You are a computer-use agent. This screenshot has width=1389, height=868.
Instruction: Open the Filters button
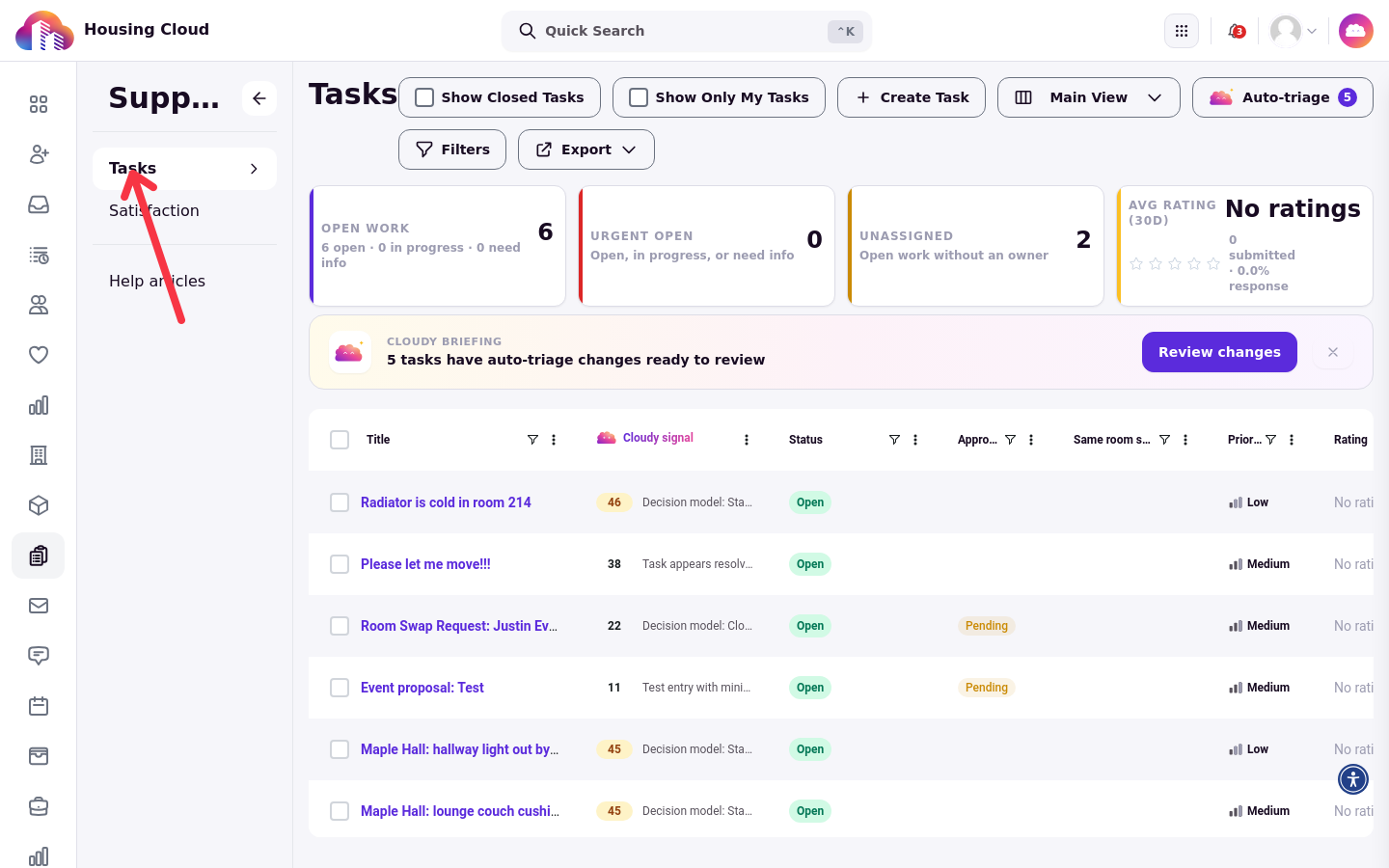click(x=452, y=149)
